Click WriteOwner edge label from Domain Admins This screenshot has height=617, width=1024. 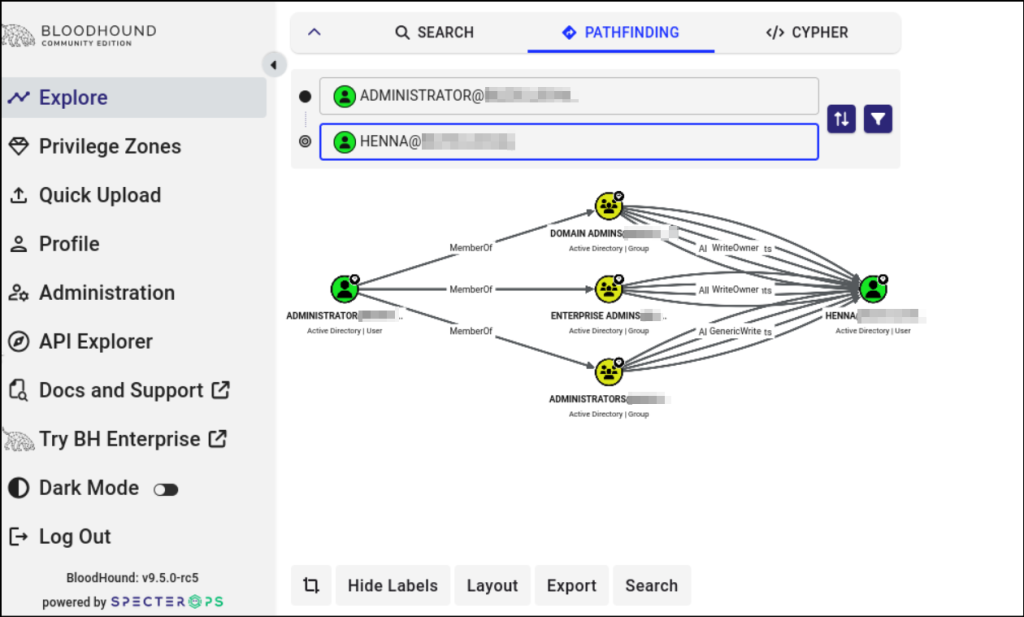(735, 248)
